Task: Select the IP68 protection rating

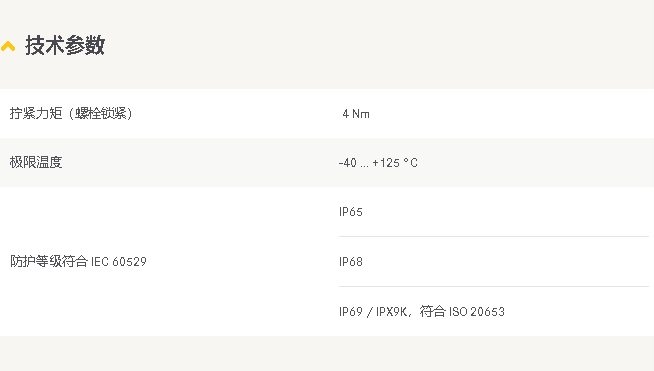Action: point(351,262)
